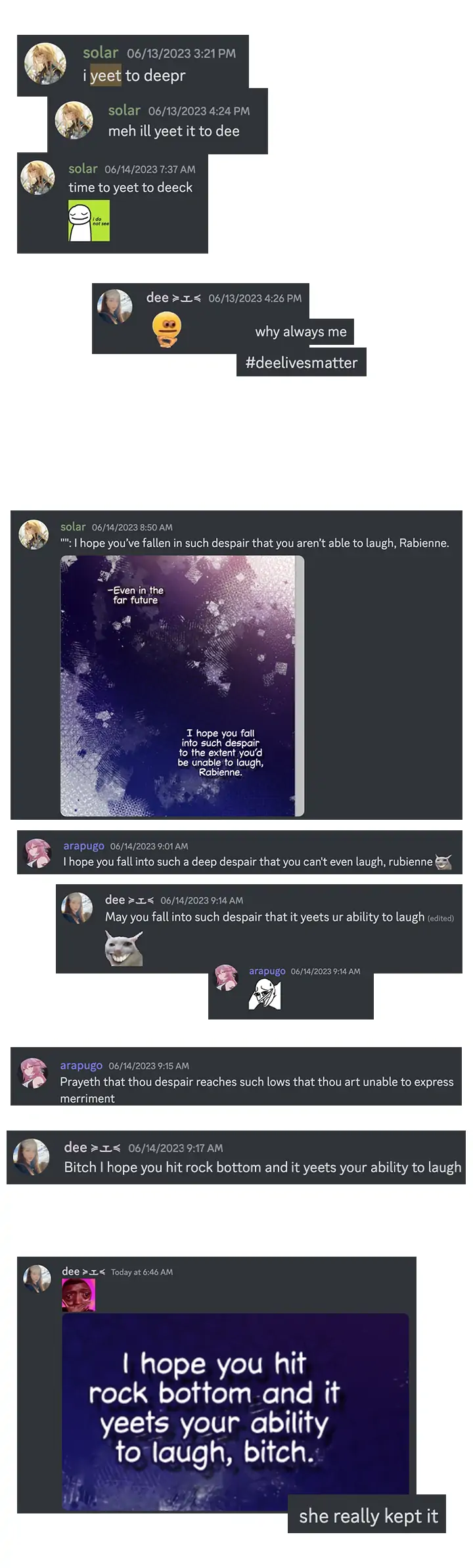Click the '#deelivesmatter' caption
Image resolution: width=473 pixels, height=1568 pixels.
pyautogui.click(x=302, y=363)
